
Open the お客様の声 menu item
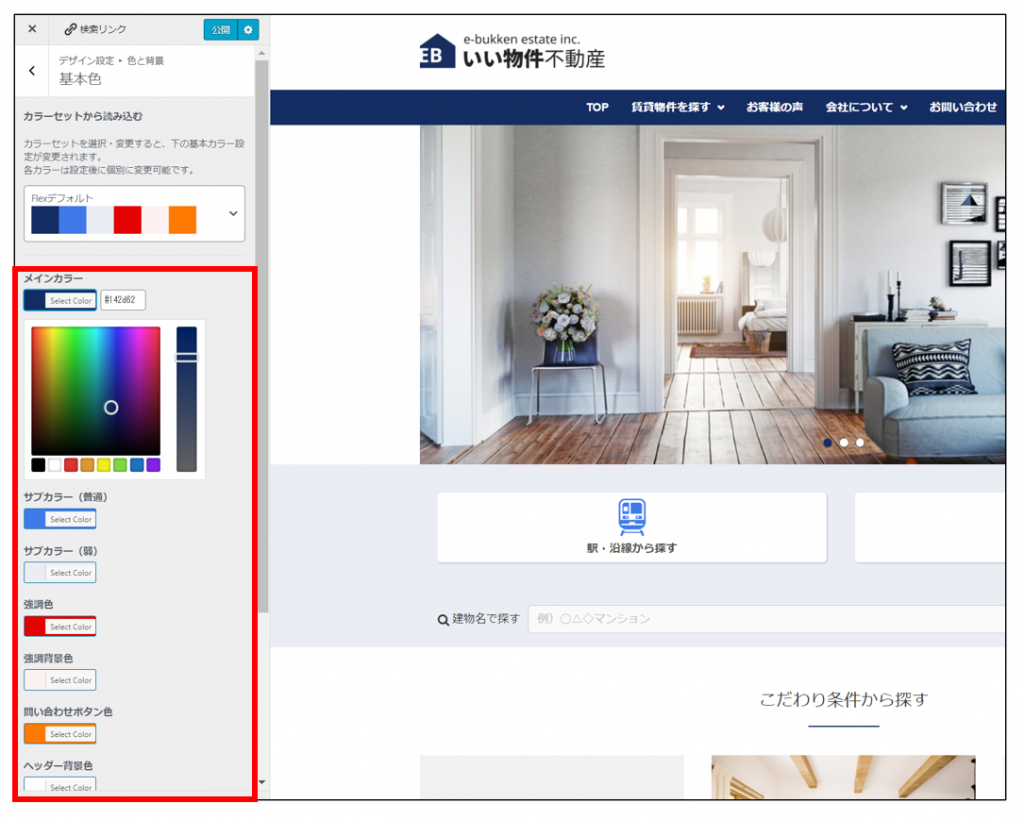pos(774,107)
